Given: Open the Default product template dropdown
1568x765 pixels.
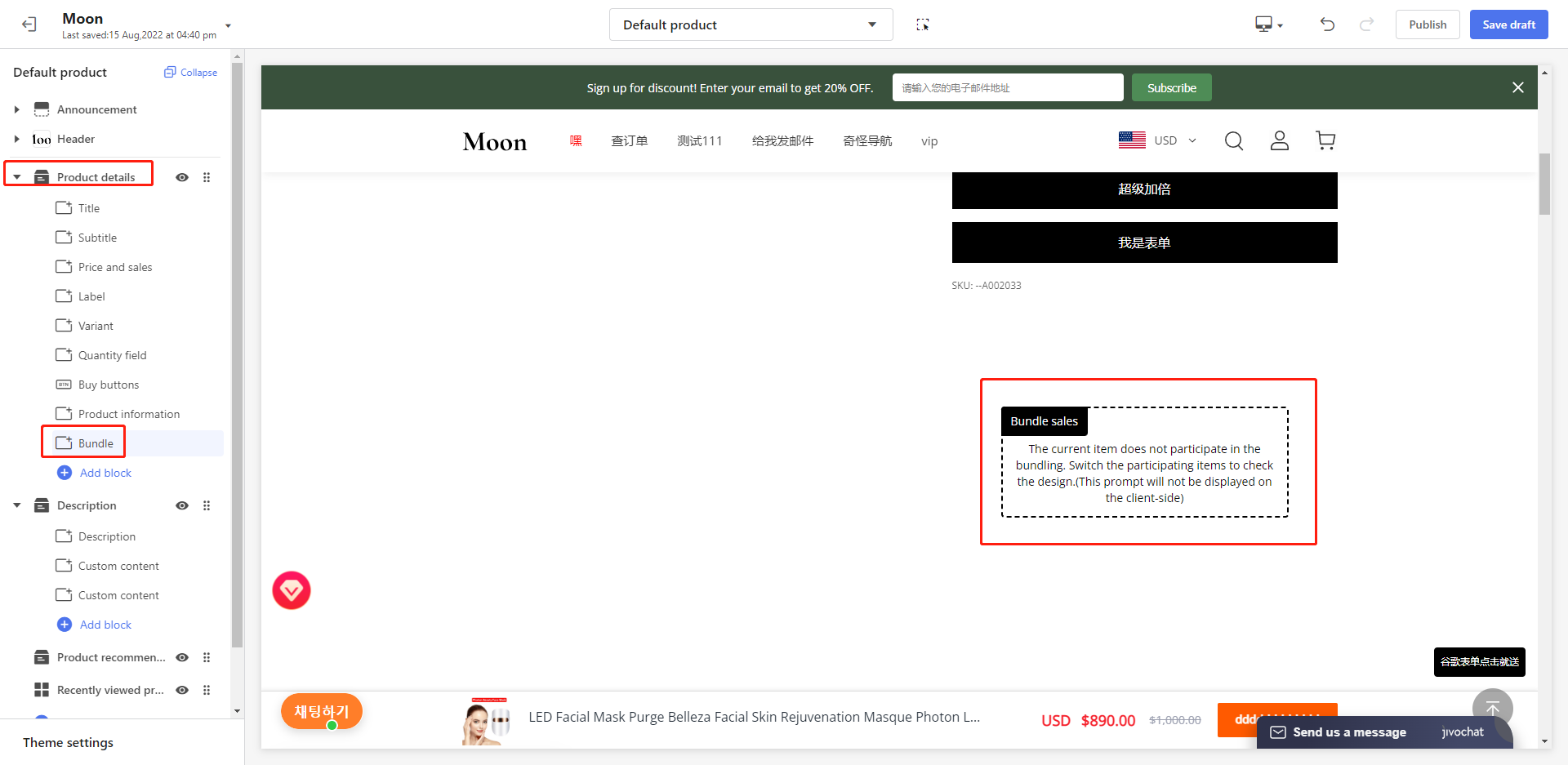Looking at the screenshot, I should click(x=751, y=24).
